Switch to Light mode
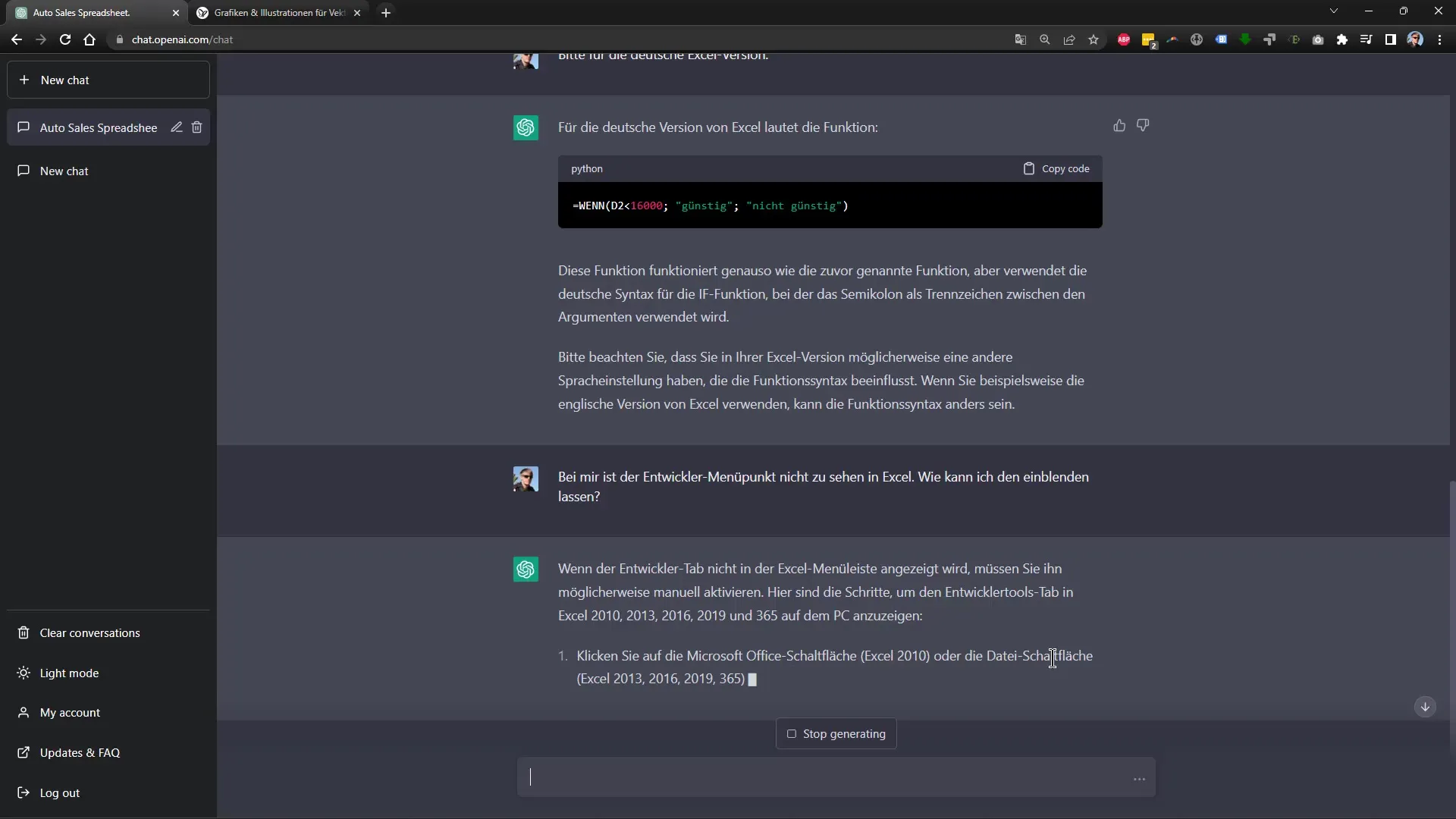This screenshot has width=1456, height=819. click(x=108, y=673)
